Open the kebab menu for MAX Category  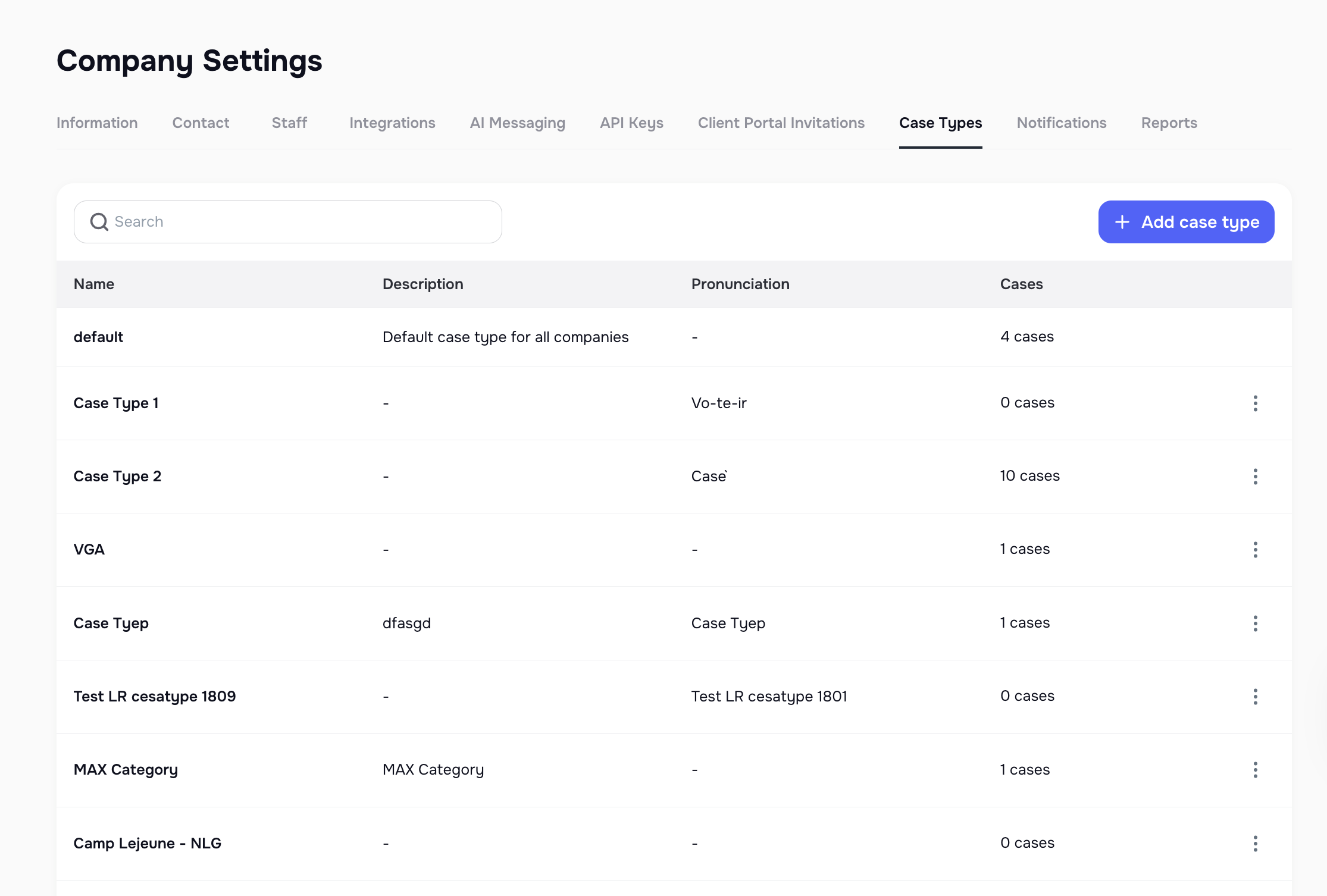1256,770
